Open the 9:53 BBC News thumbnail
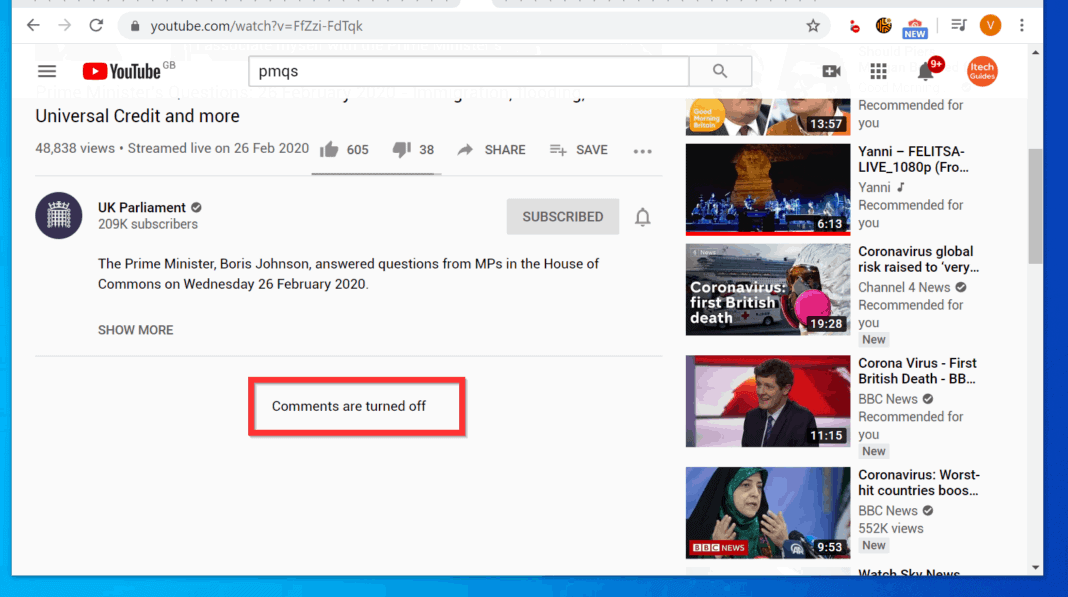This screenshot has width=1068, height=597. (x=768, y=513)
